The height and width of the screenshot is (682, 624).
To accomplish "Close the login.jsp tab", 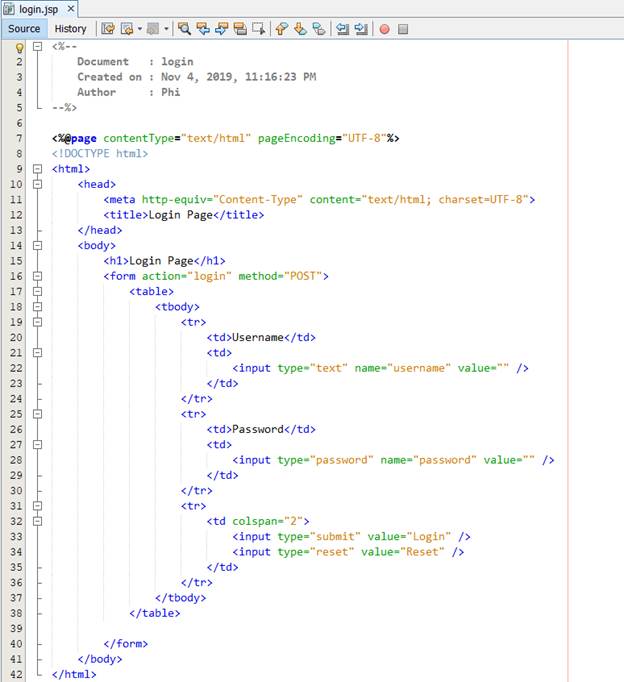I will point(71,9).
